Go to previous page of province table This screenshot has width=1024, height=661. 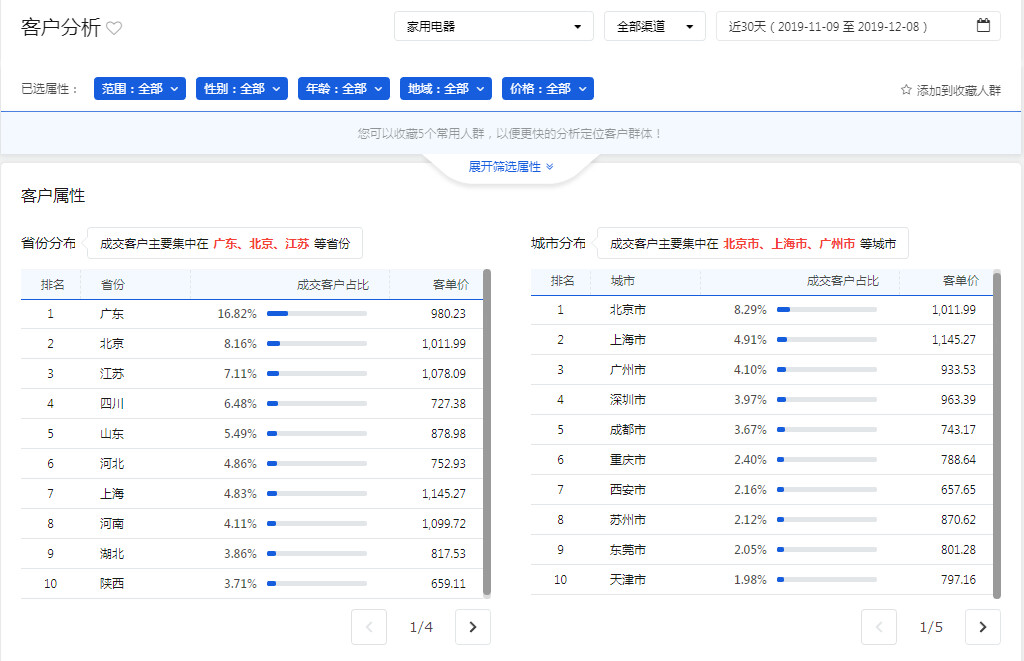(x=369, y=627)
